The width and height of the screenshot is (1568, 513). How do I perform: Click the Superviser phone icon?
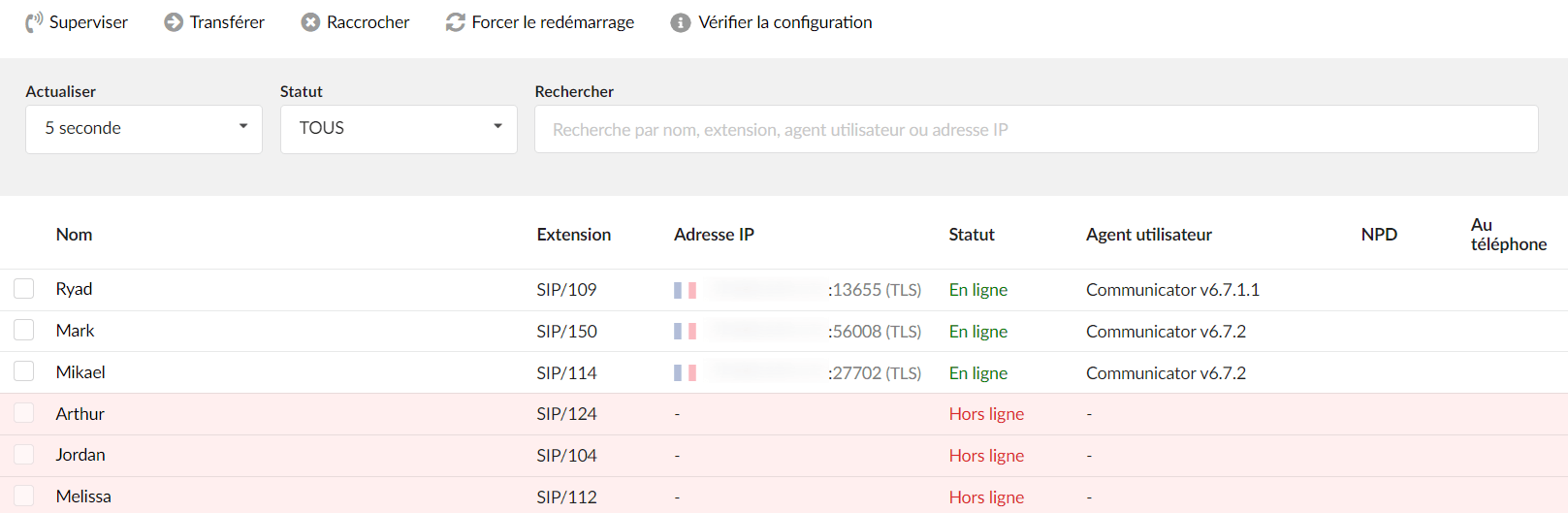[x=34, y=21]
